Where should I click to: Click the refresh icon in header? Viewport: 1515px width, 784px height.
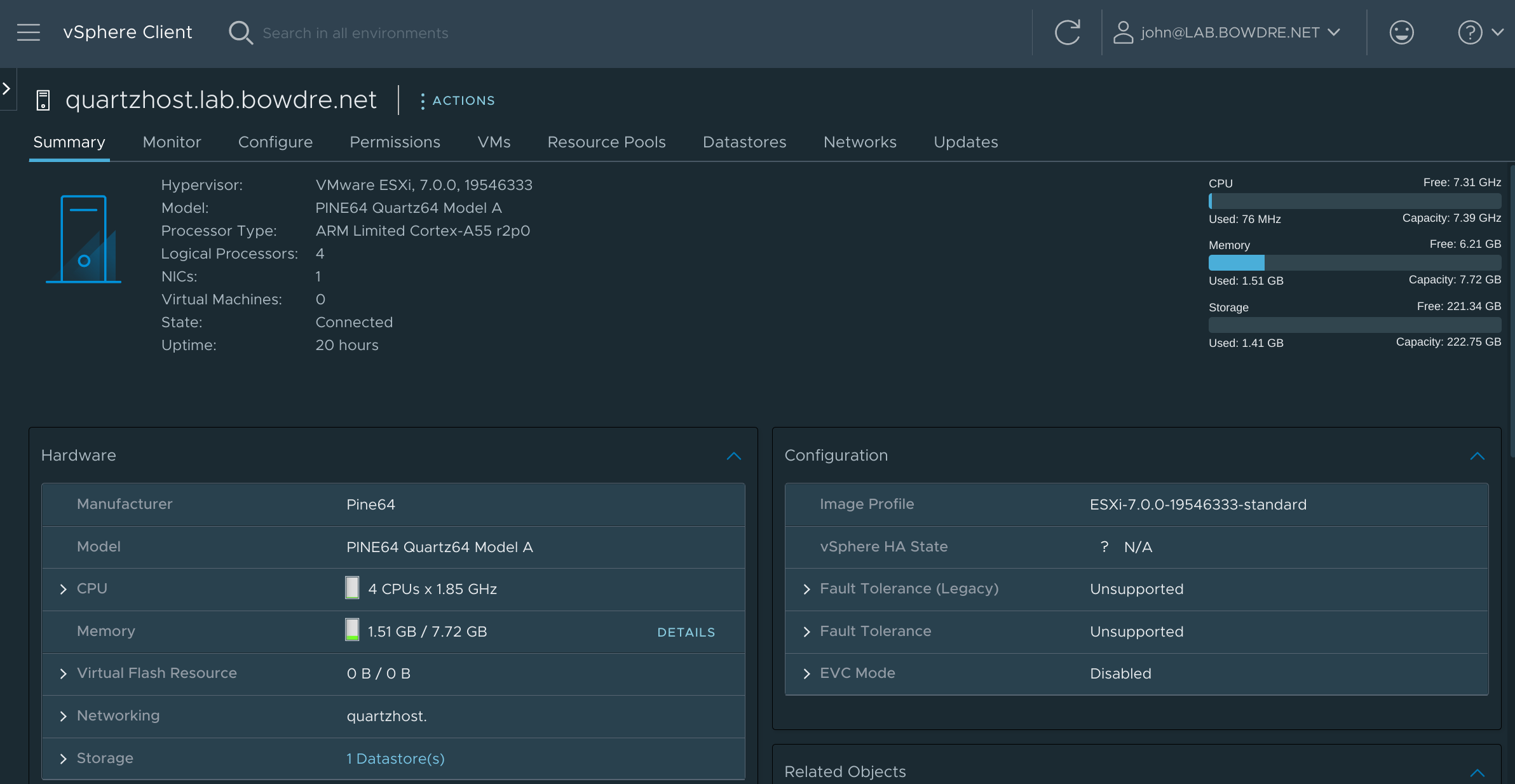click(1067, 32)
